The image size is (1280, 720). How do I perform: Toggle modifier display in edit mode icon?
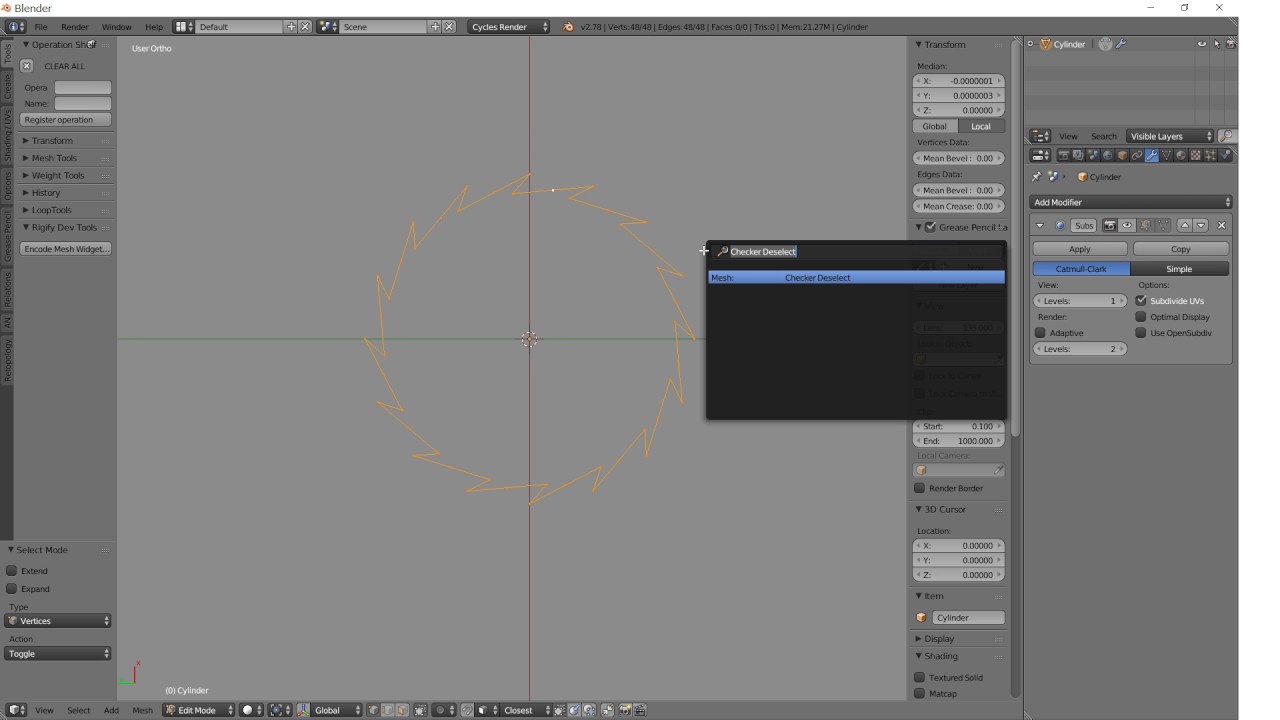coord(1146,226)
